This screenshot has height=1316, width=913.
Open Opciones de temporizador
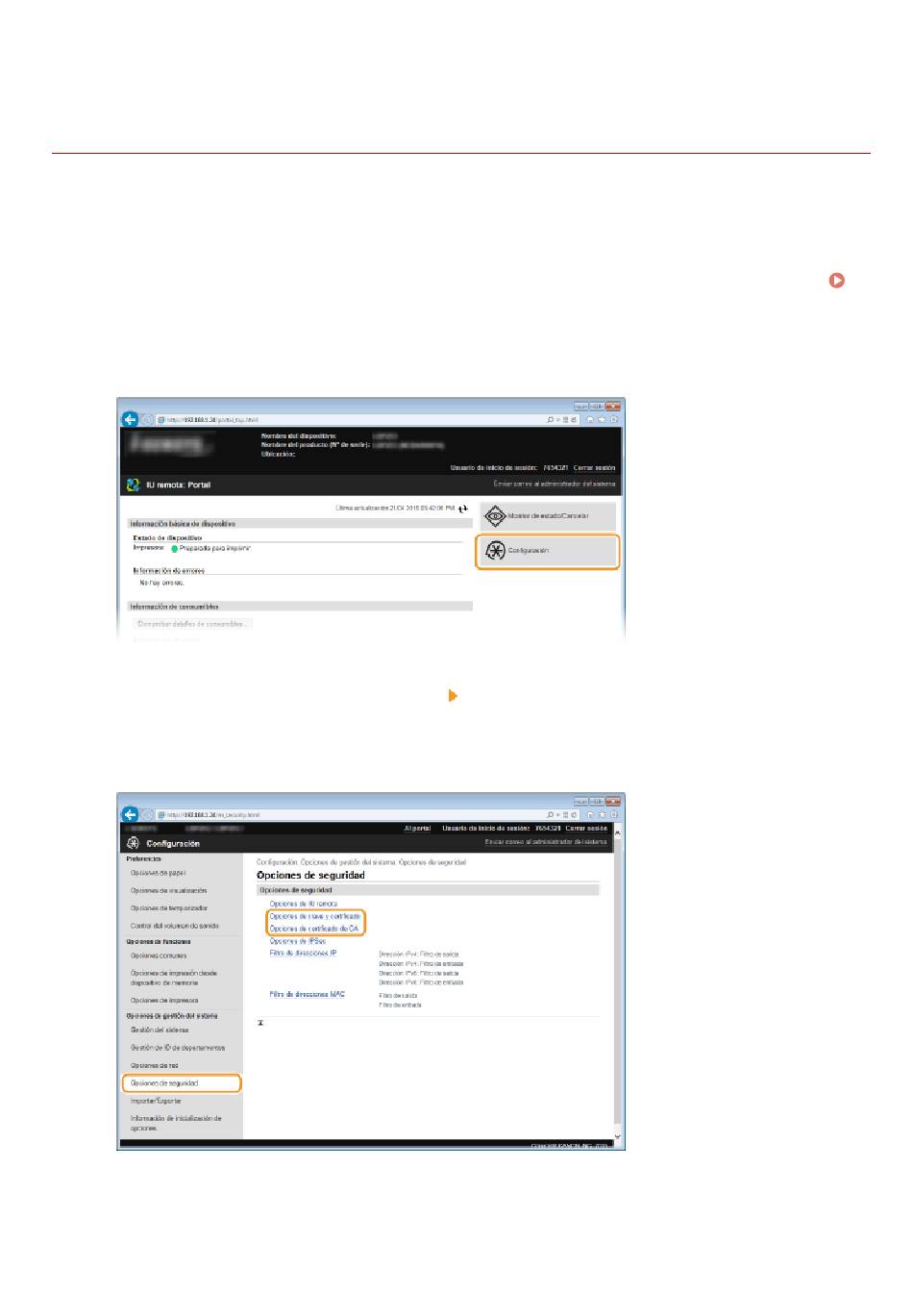(170, 908)
